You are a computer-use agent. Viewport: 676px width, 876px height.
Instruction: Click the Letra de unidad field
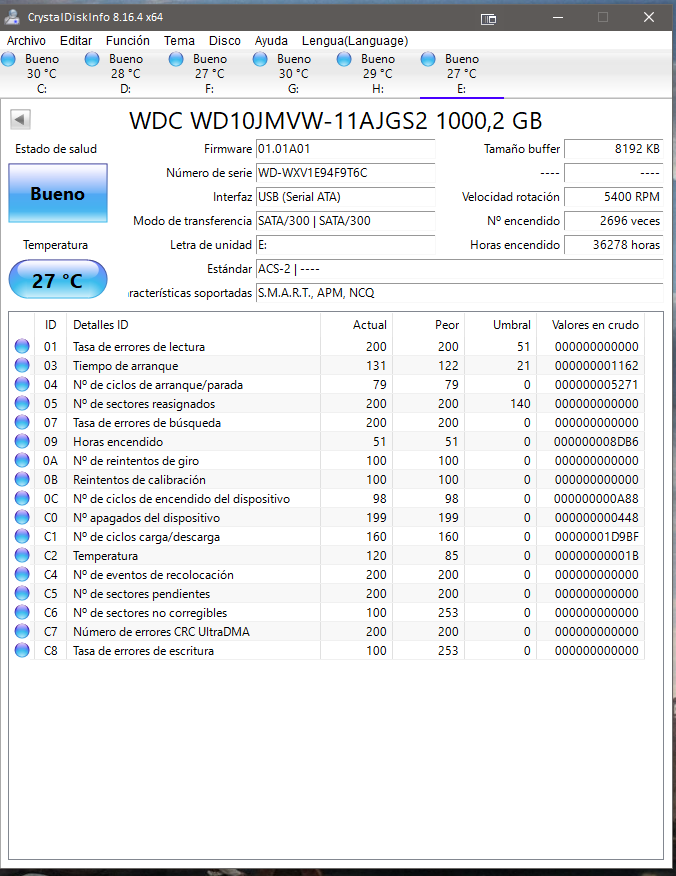click(345, 245)
